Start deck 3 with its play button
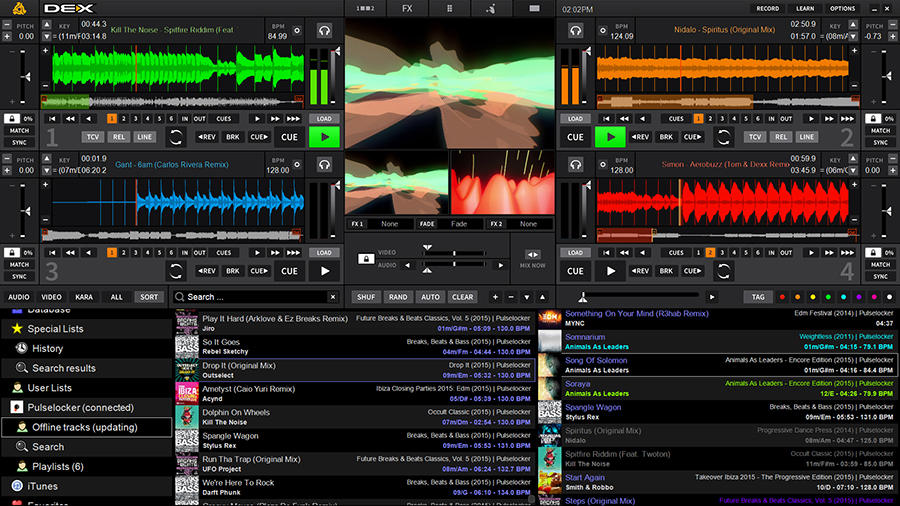The width and height of the screenshot is (900, 506). (x=324, y=271)
